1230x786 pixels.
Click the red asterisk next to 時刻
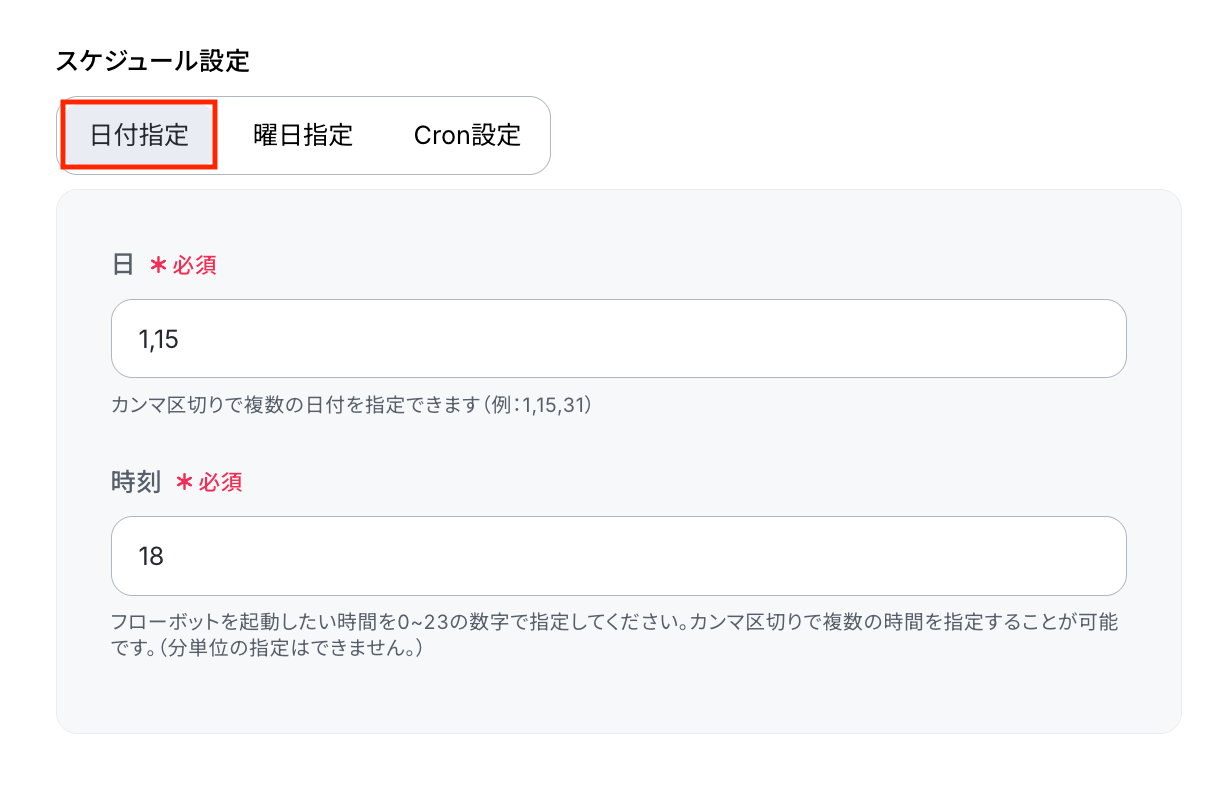tap(183, 482)
